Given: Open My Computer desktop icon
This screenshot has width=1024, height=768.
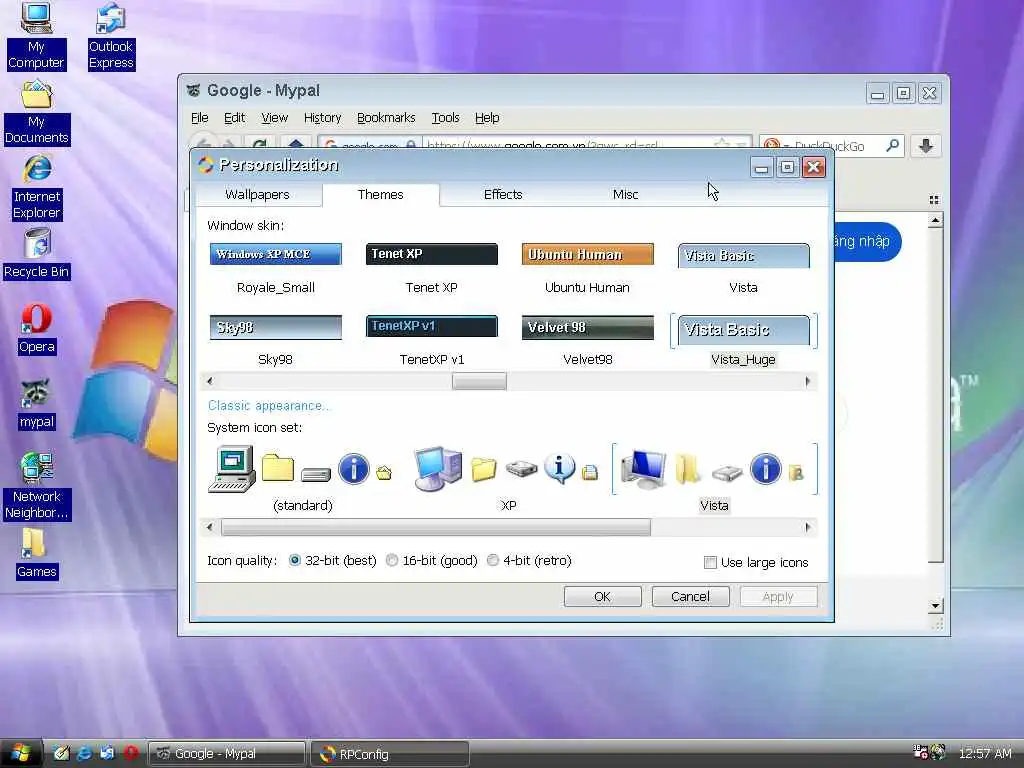Looking at the screenshot, I should tap(36, 34).
